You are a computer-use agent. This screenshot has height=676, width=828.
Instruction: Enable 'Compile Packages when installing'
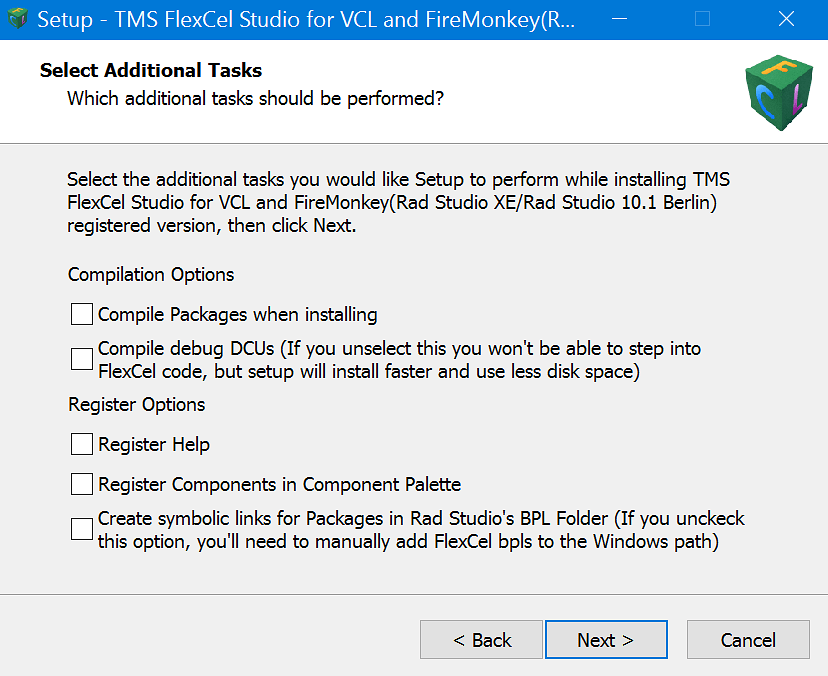pos(81,314)
